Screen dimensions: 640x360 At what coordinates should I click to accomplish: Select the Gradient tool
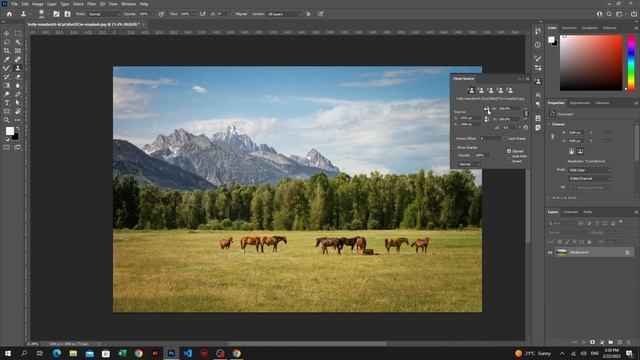(x=7, y=85)
